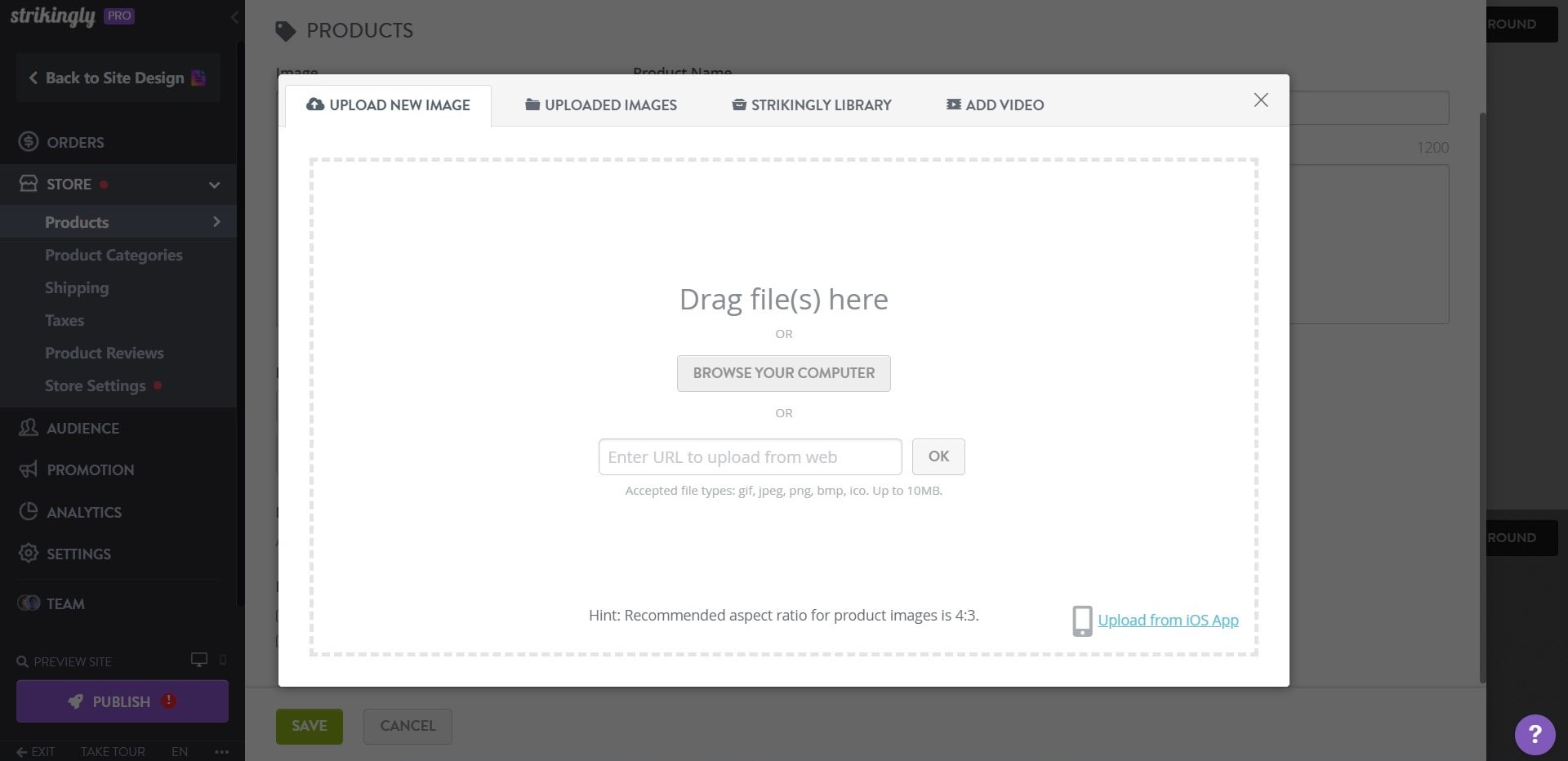Viewport: 1568px width, 761px height.
Task: Open Promotion using the megaphone icon
Action: 27,470
